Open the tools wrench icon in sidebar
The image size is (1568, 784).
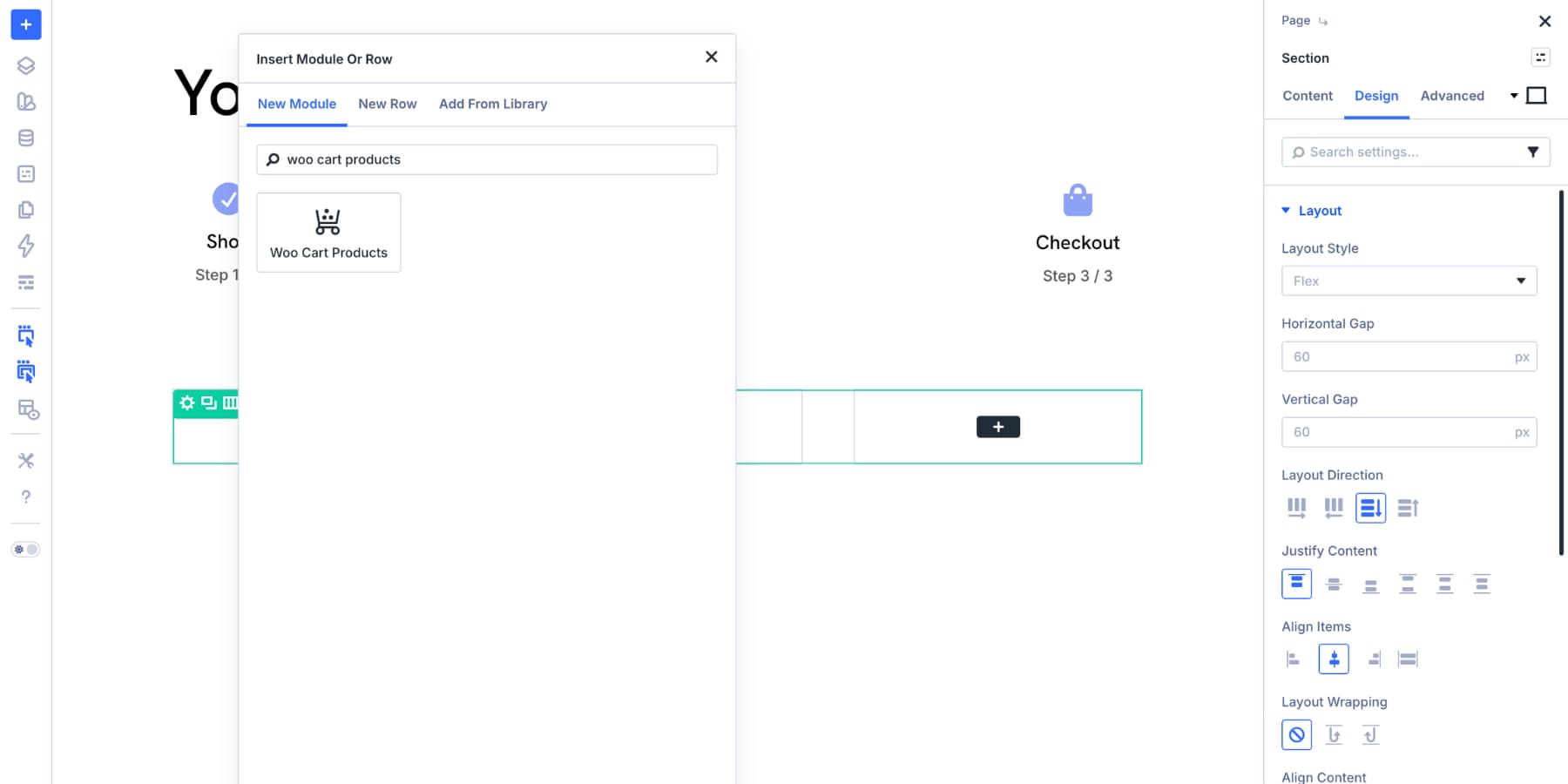26,460
